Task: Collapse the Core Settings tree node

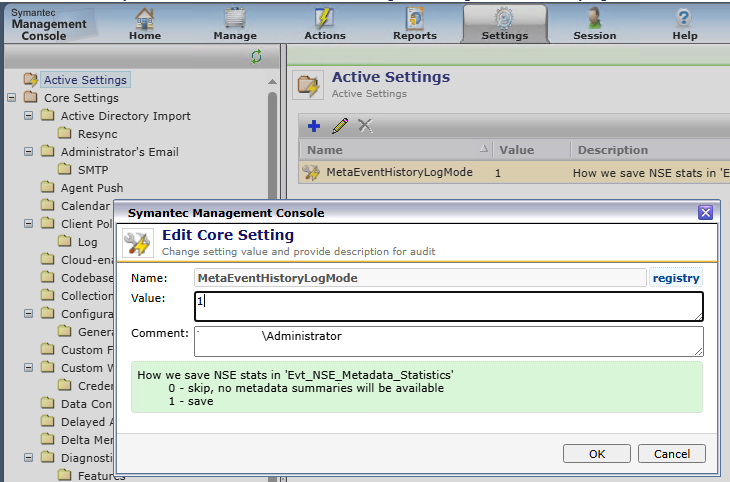Action: (12, 98)
